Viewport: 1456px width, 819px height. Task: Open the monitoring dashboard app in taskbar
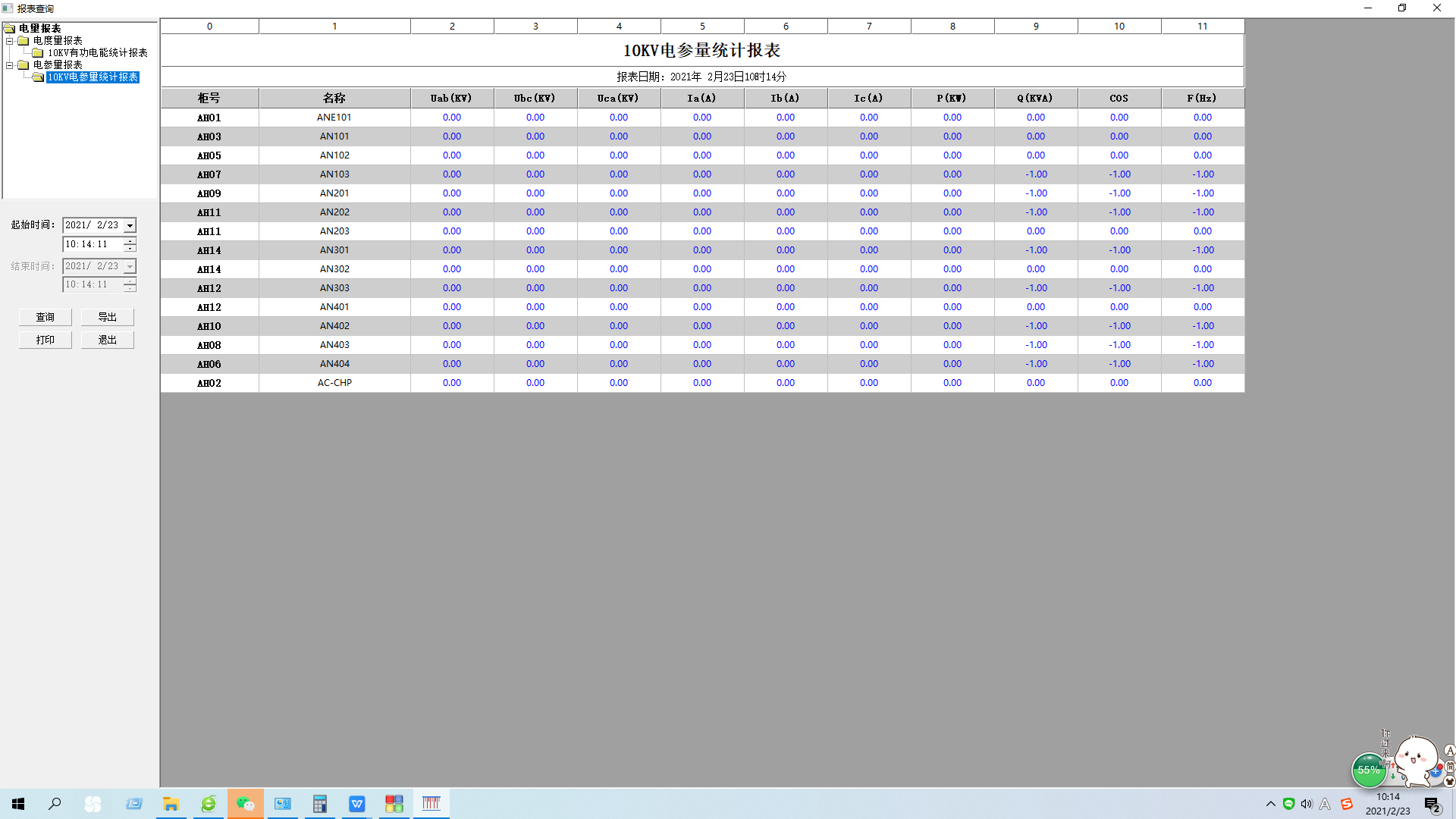point(283,804)
